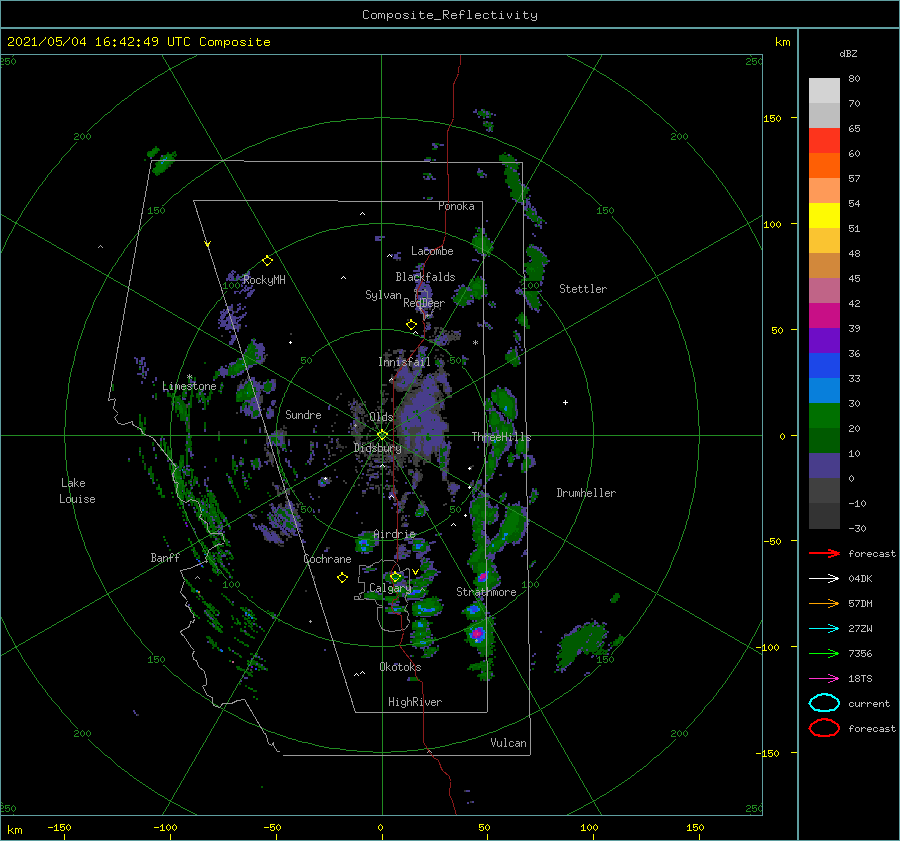Click the Drumheller city label
Screen dimensions: 900x841
coord(585,493)
